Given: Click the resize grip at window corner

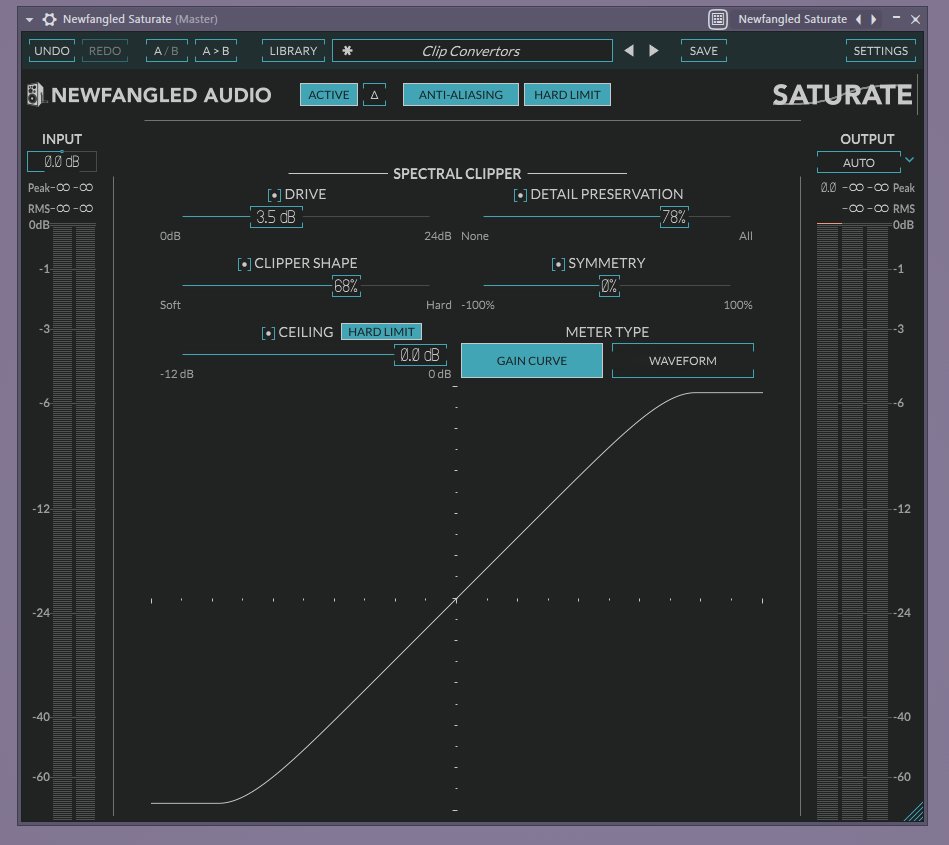Looking at the screenshot, I should (x=914, y=812).
